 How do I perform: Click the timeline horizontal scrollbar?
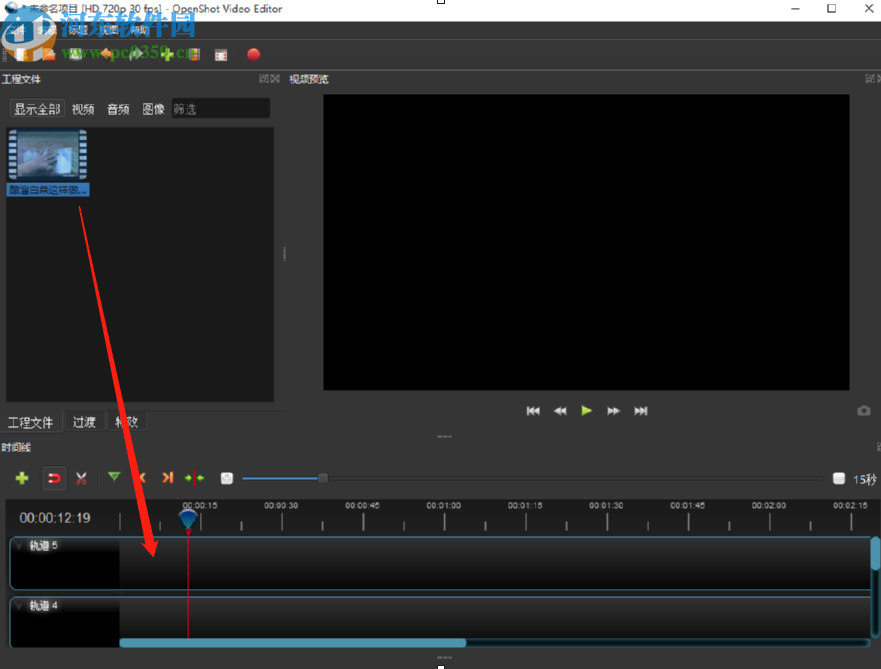(x=293, y=643)
